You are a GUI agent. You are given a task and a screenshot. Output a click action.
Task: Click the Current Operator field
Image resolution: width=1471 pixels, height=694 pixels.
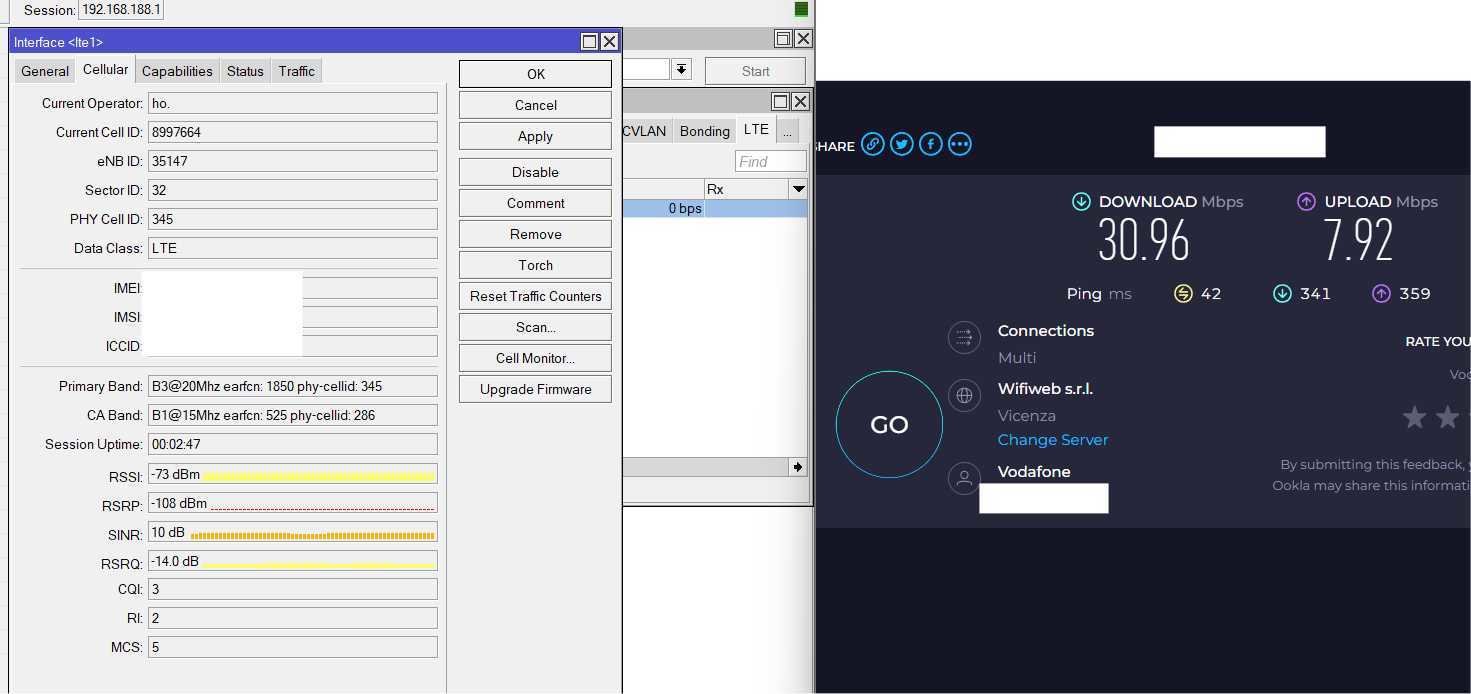[293, 103]
